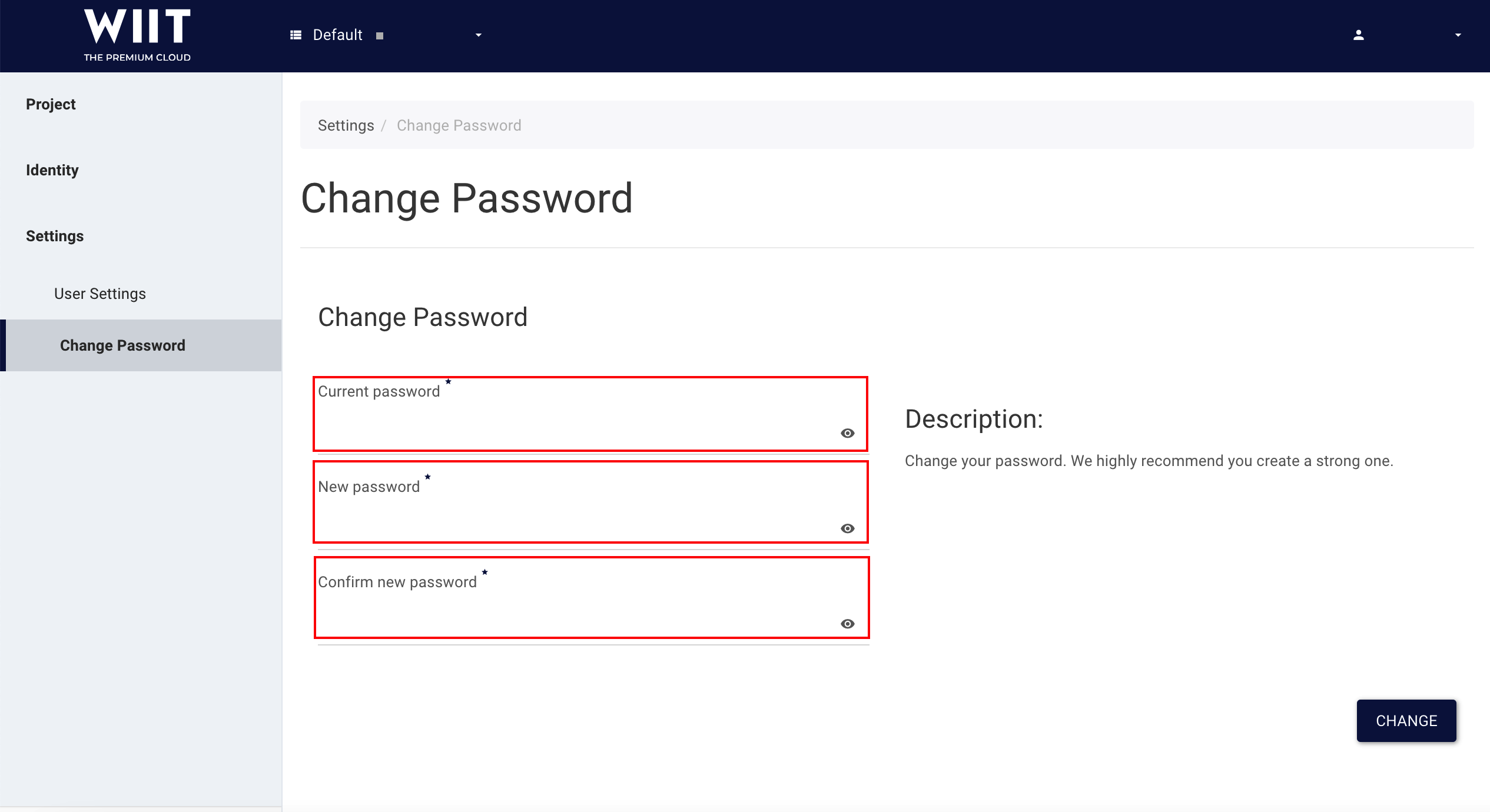Click the WIIT Premium Cloud logo

(137, 35)
